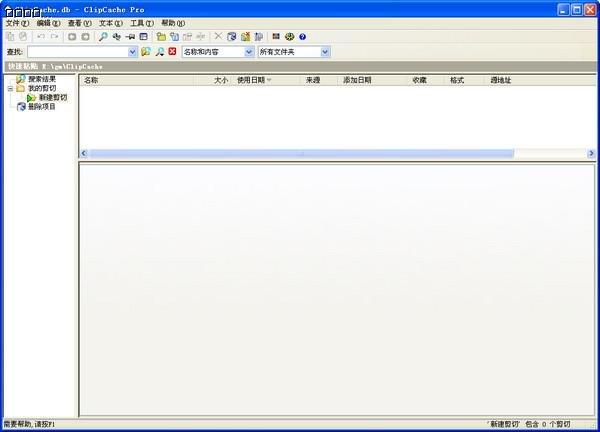Click the magnifier search icon in toolbar
This screenshot has width=600, height=432.
(x=103, y=37)
